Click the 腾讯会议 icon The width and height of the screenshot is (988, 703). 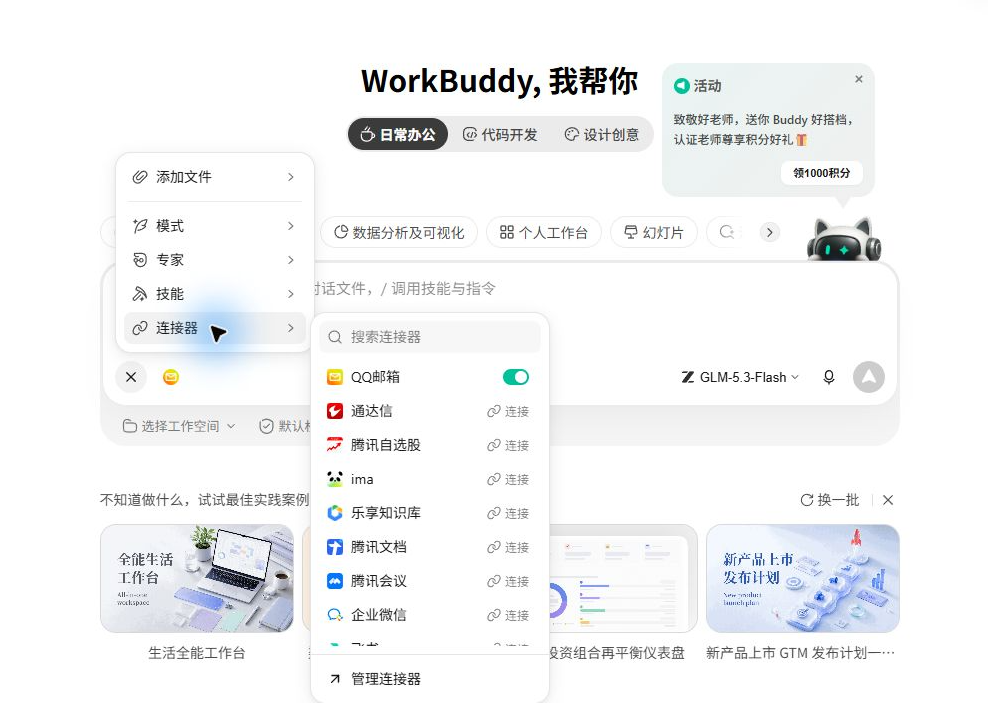tap(335, 581)
